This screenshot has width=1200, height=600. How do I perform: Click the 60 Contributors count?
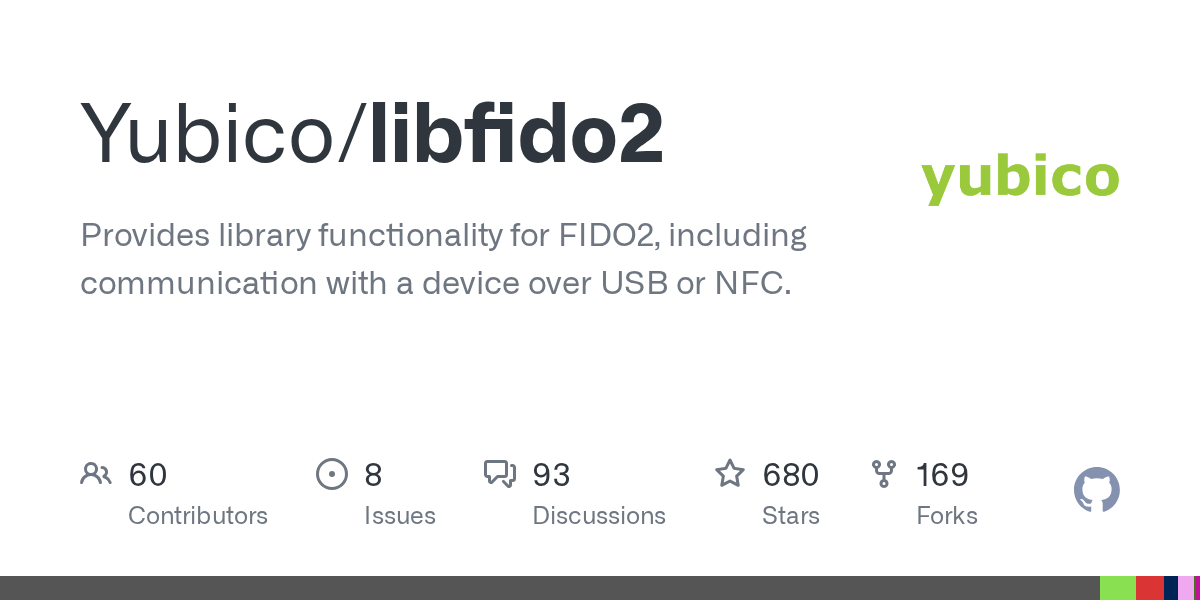click(x=148, y=474)
